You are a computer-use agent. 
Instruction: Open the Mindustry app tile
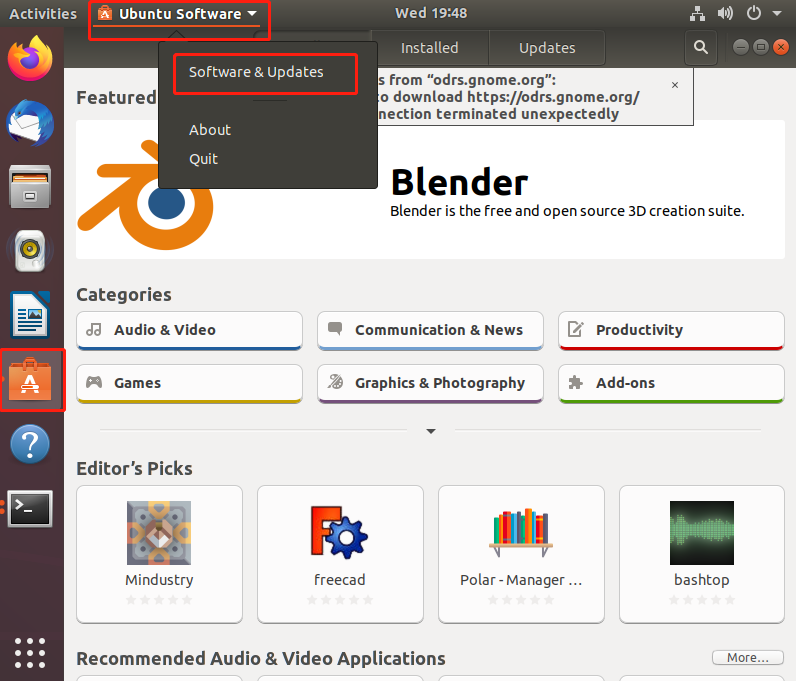[x=159, y=554]
